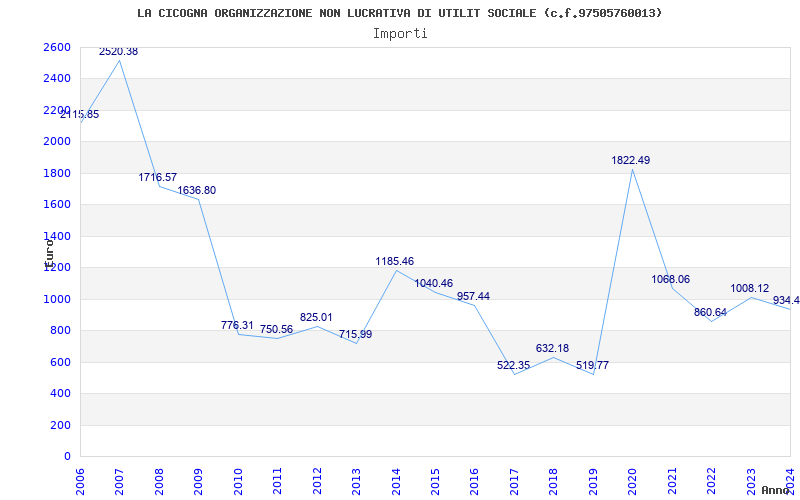The width and height of the screenshot is (800, 500).
Task: Click the 2400 y-axis tick label
Action: (58, 79)
